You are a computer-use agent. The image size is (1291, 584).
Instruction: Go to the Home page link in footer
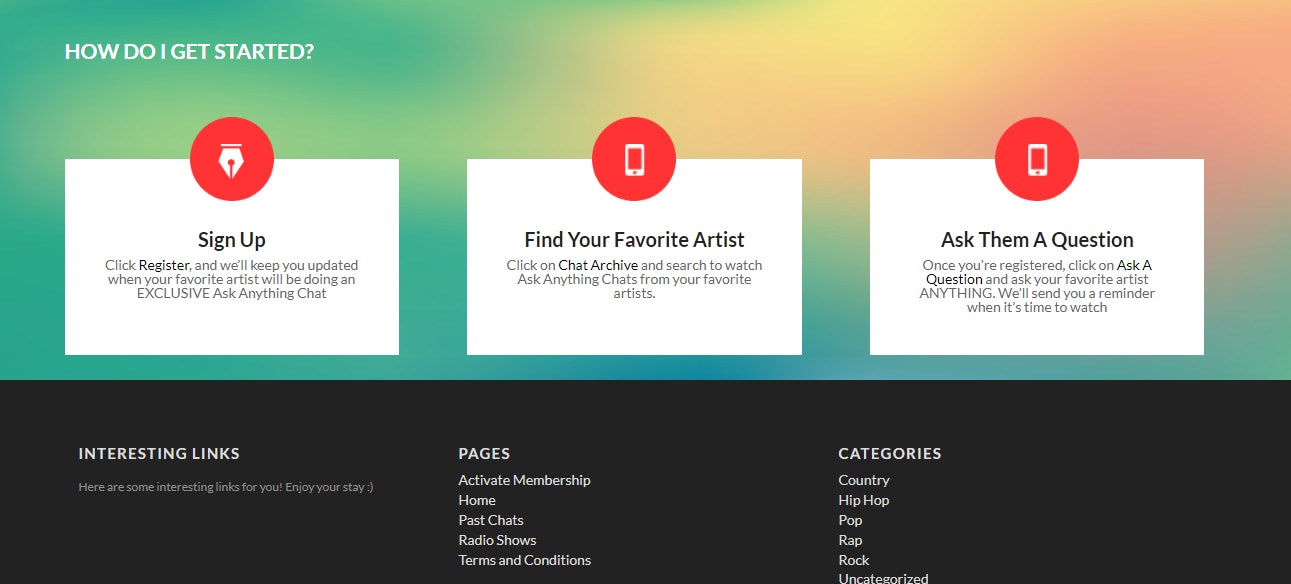[477, 500]
